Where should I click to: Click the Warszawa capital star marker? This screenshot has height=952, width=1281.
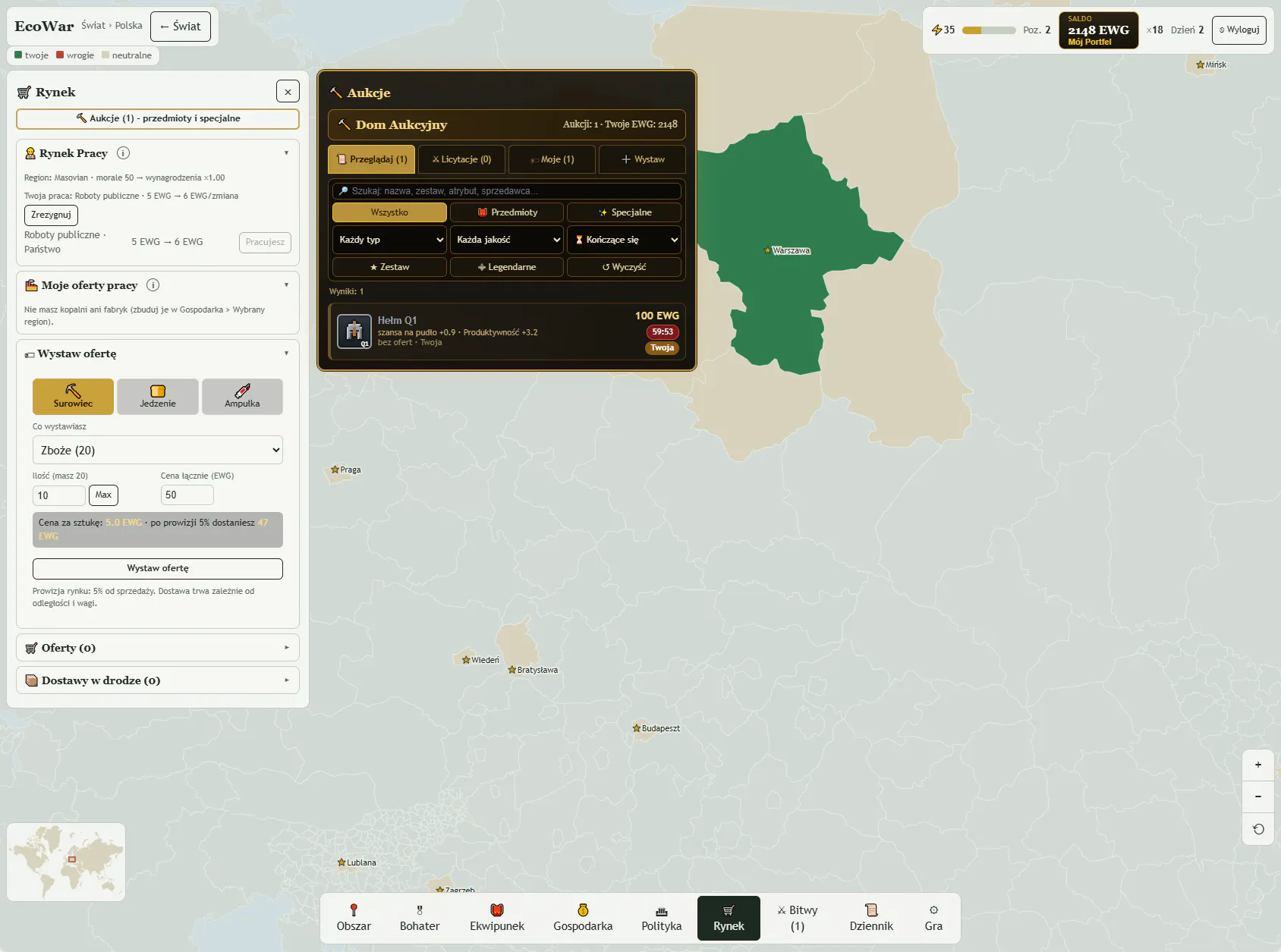click(x=767, y=250)
